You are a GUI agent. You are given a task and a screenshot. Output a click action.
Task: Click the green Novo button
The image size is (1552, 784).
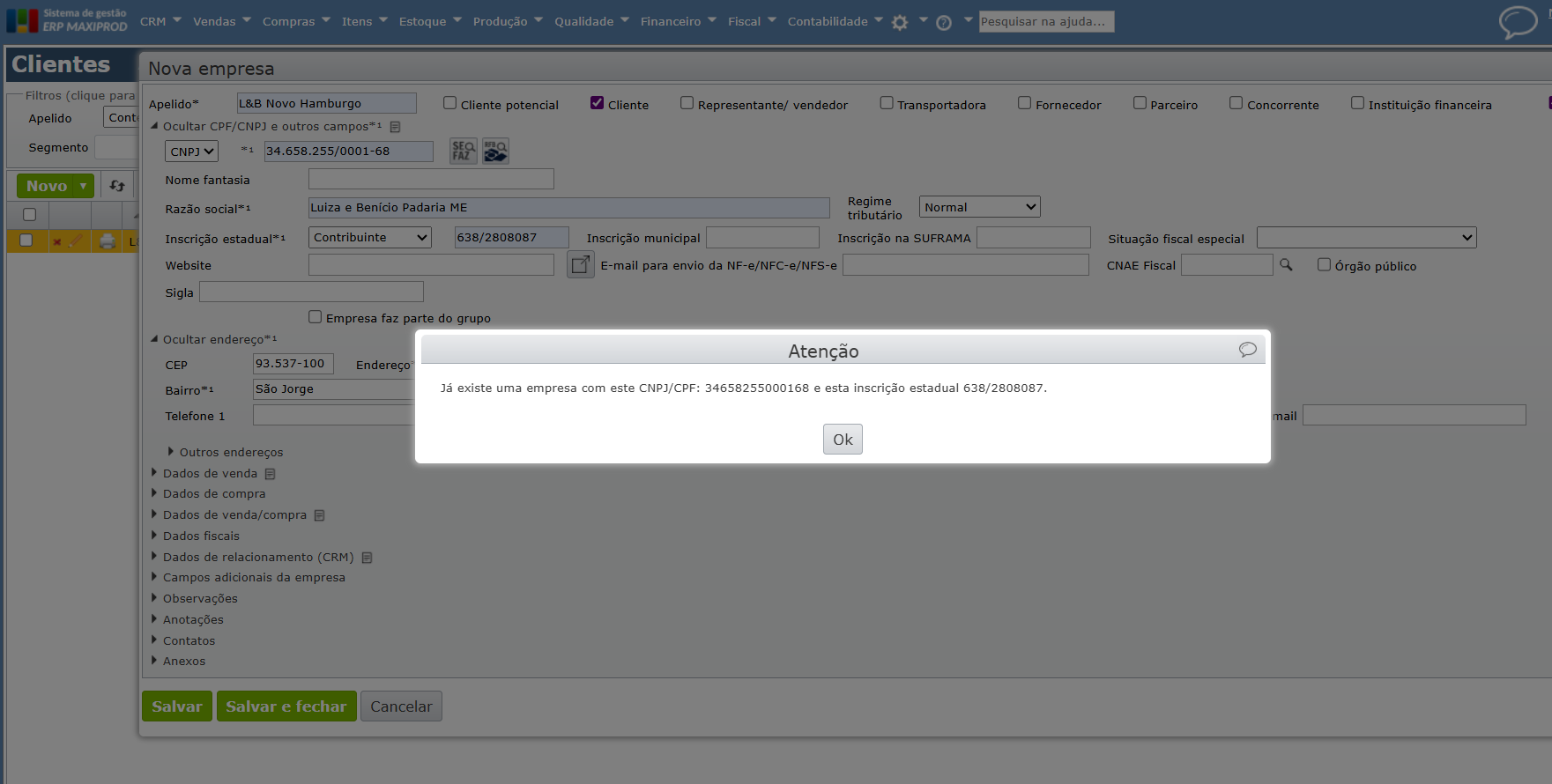click(x=47, y=186)
